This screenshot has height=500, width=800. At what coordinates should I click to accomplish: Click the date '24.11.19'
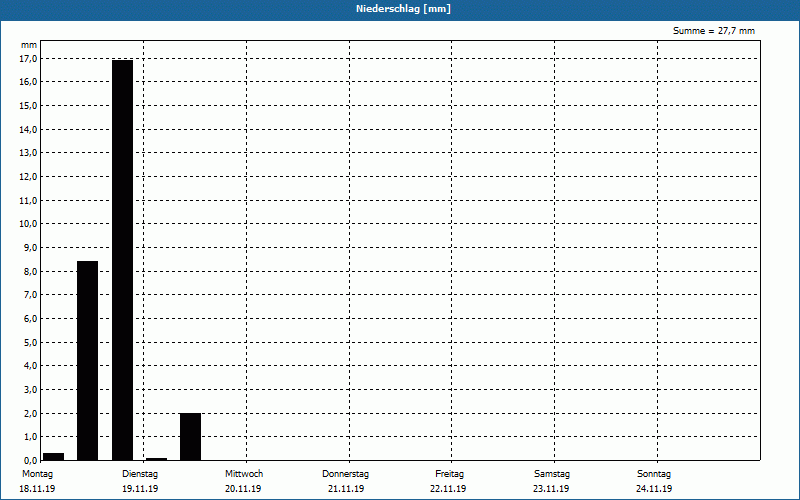pos(654,489)
